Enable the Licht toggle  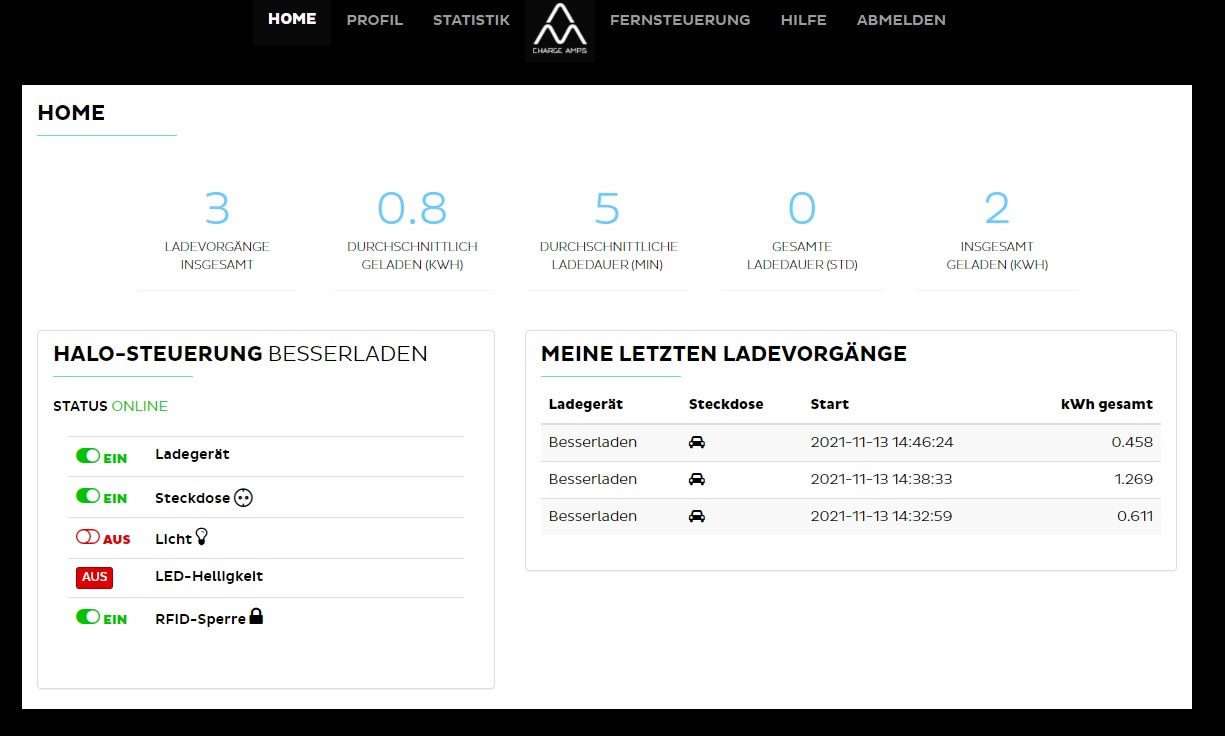(x=88, y=537)
